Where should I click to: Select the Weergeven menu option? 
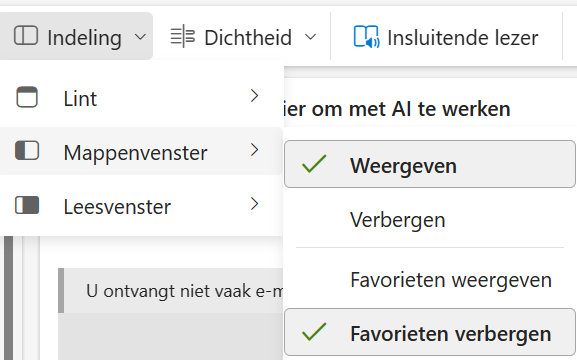(429, 164)
